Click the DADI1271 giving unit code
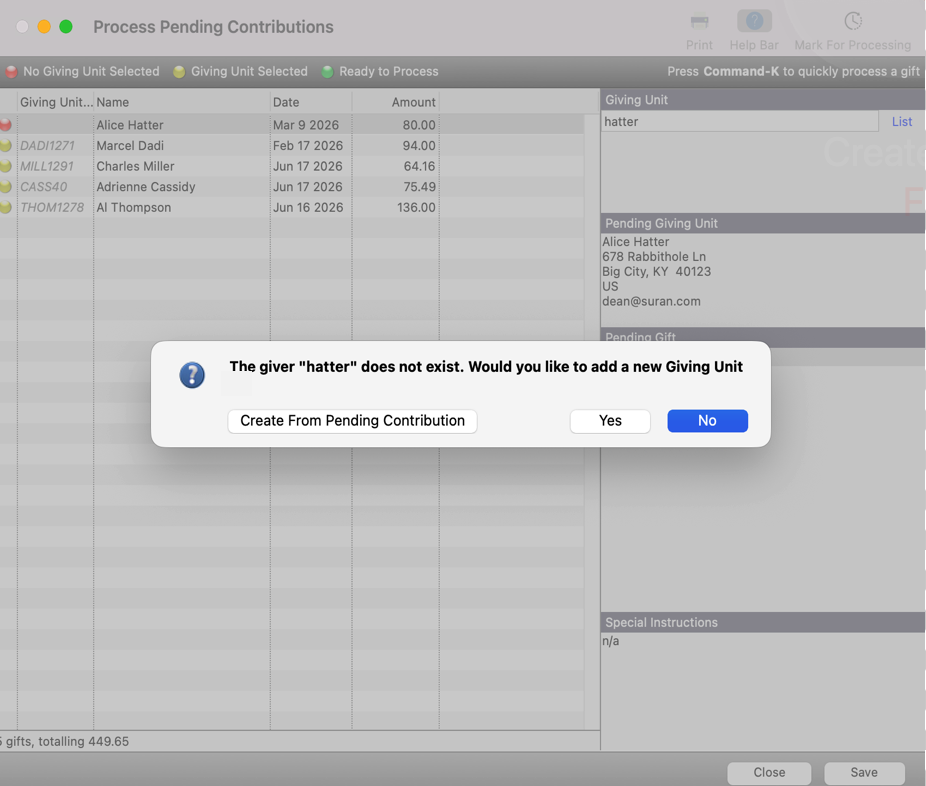926x786 pixels. click(47, 145)
